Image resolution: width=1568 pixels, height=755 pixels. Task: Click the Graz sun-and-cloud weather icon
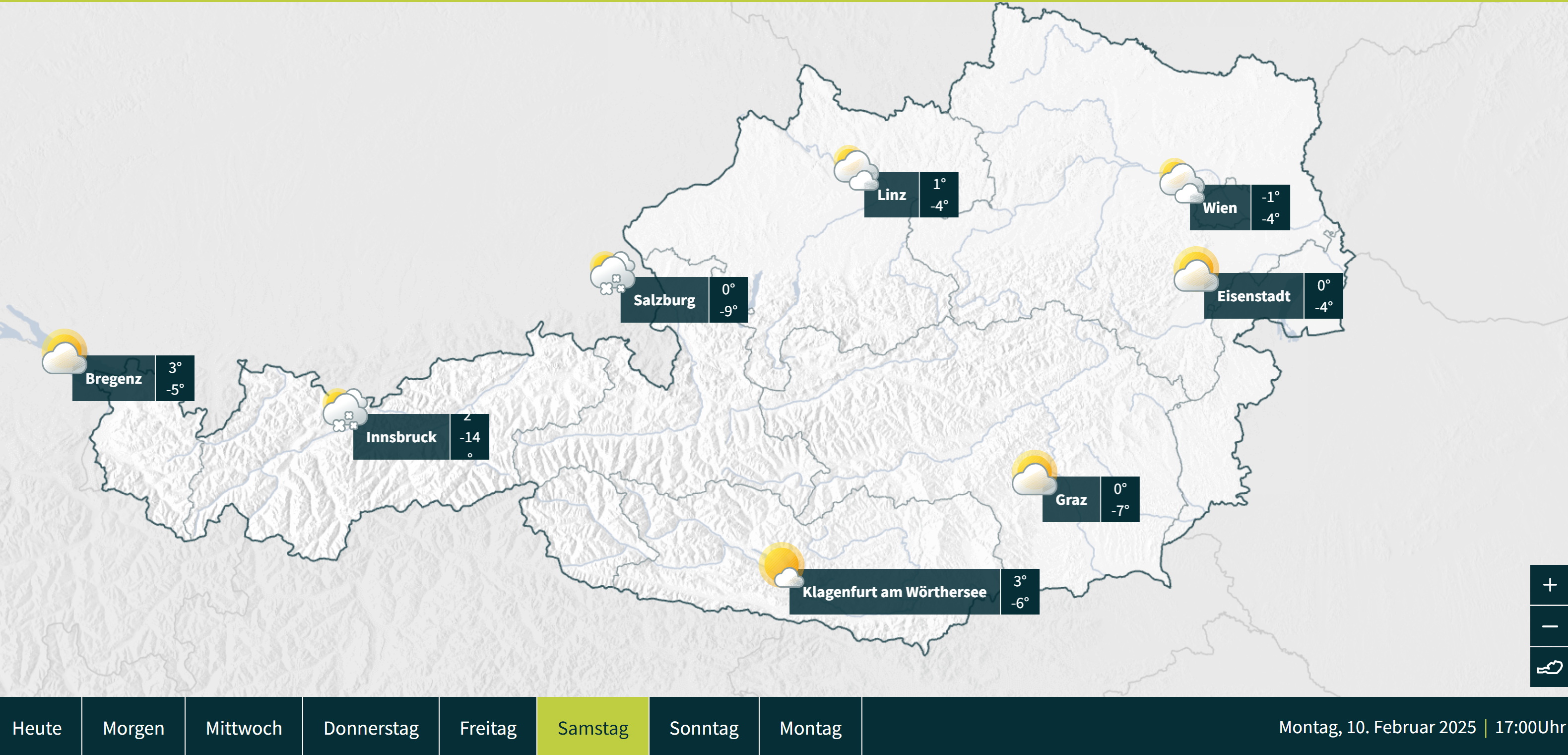1034,473
